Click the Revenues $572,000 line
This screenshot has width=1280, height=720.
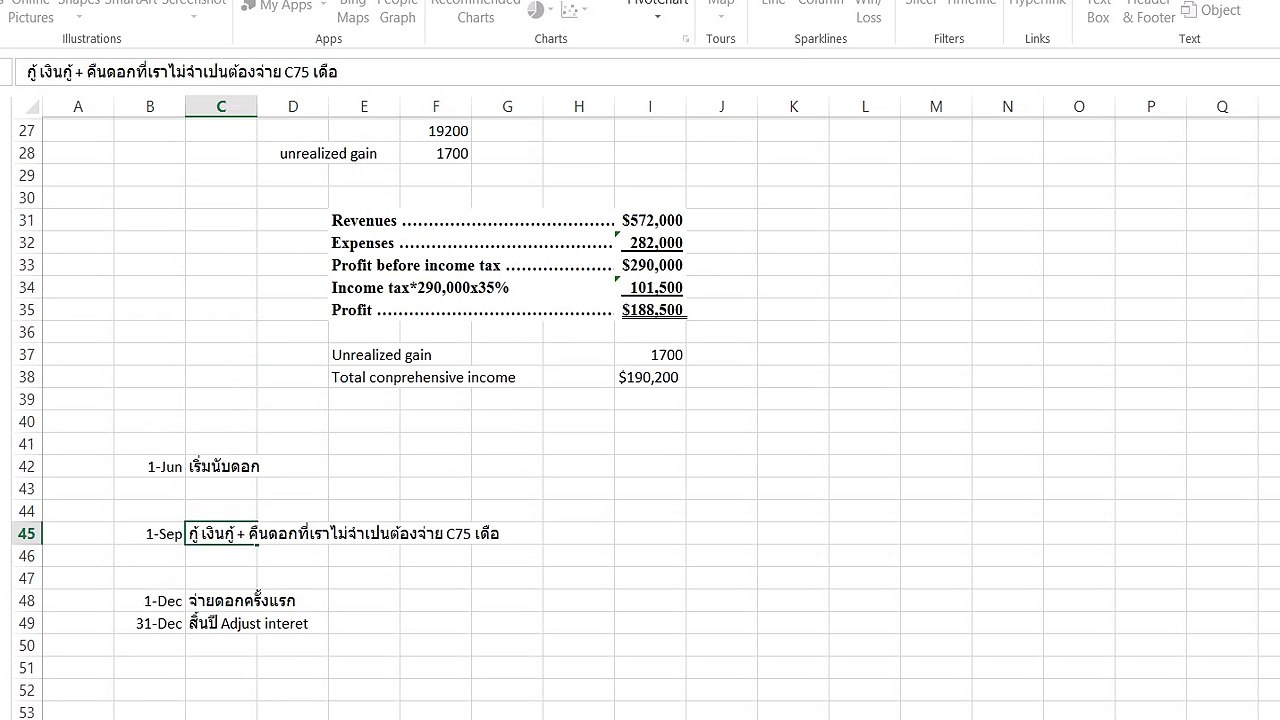[507, 221]
